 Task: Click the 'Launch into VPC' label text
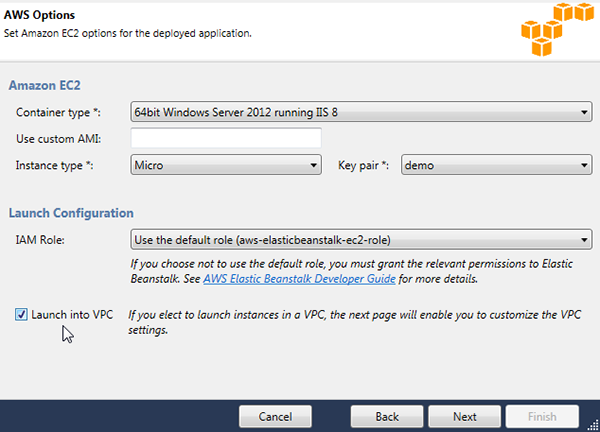pyautogui.click(x=72, y=315)
